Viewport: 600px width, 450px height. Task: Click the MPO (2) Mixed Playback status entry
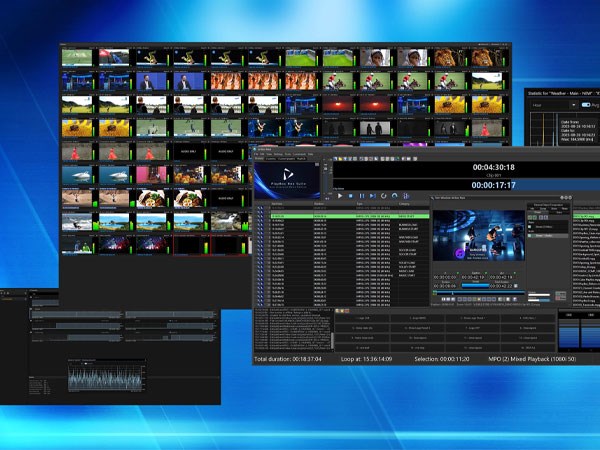pos(532,359)
